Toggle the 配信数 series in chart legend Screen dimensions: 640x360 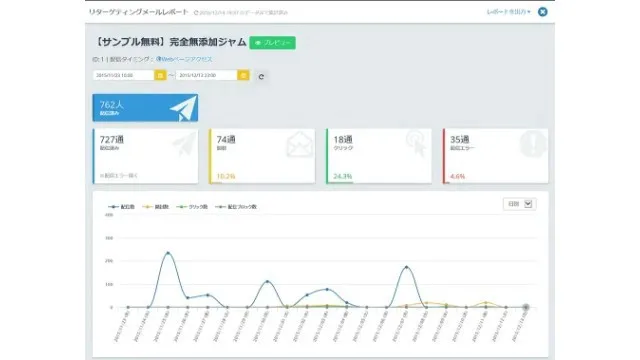(x=121, y=207)
